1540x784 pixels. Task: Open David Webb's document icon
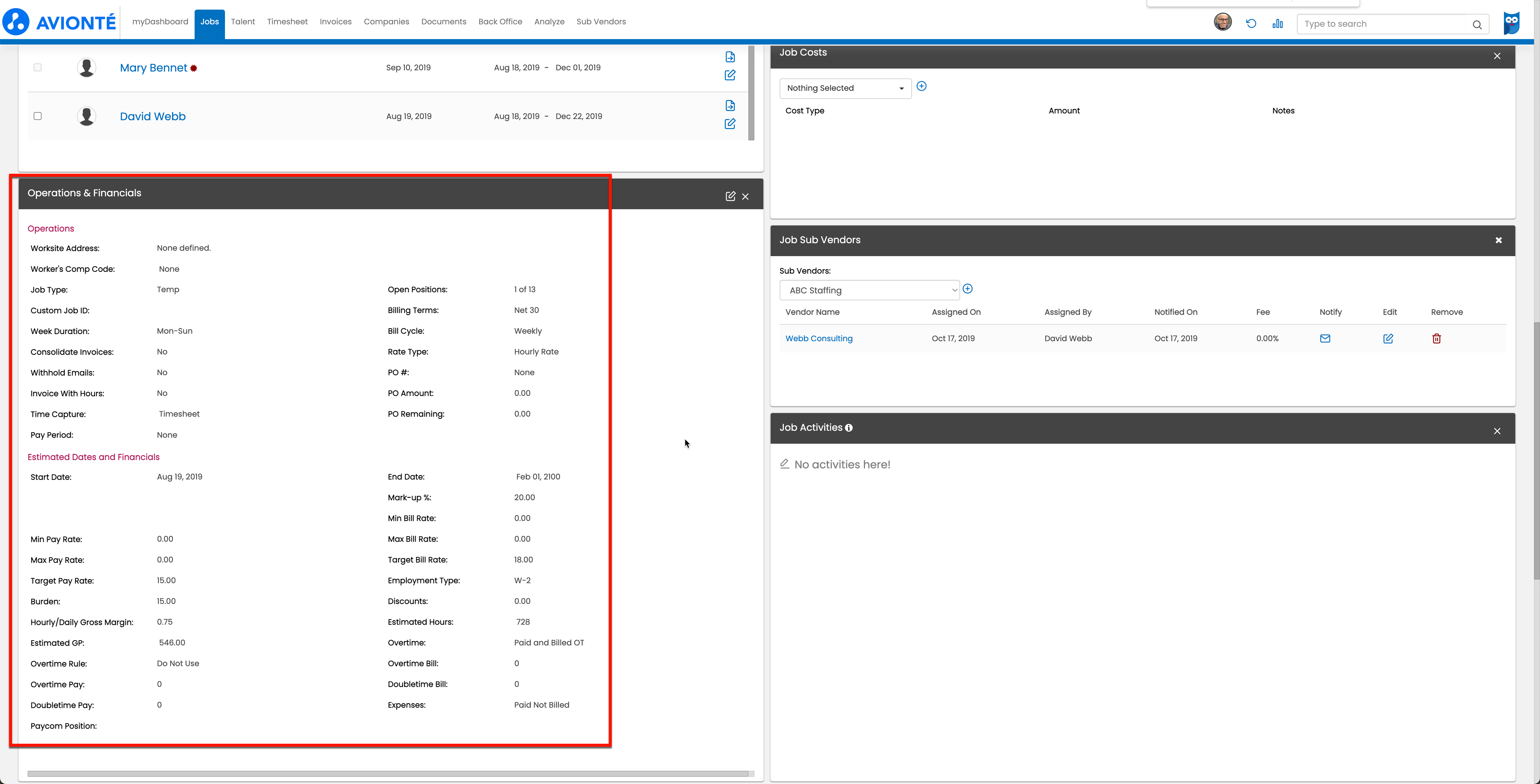(730, 106)
